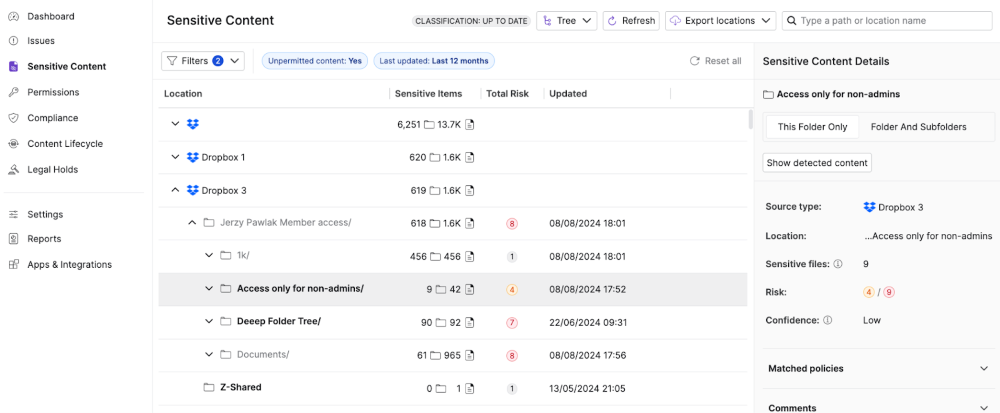The height and width of the screenshot is (413, 1000).
Task: Focus the path or location search field
Action: click(x=887, y=20)
